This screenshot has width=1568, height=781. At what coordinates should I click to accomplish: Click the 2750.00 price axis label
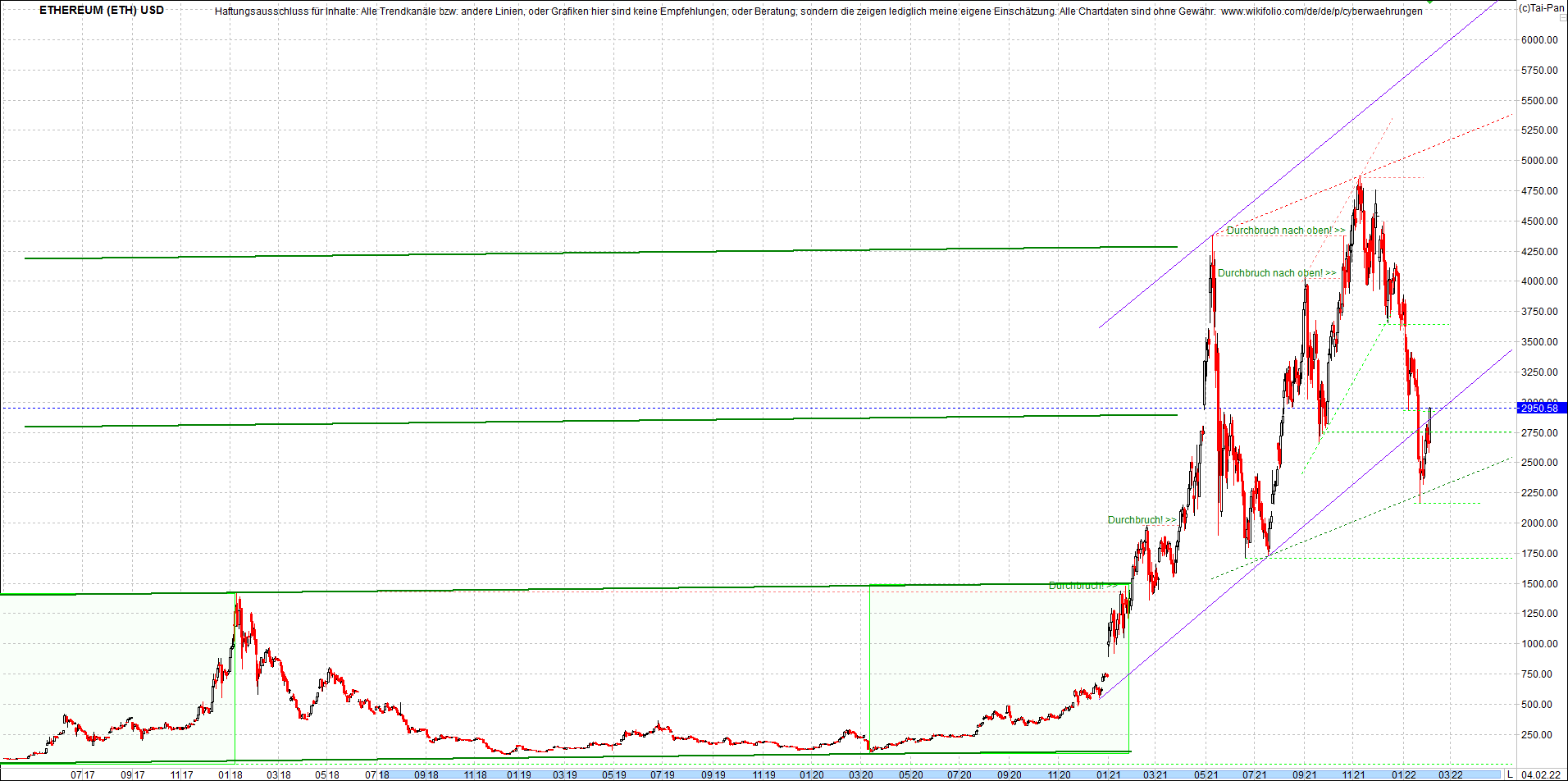(x=1539, y=432)
